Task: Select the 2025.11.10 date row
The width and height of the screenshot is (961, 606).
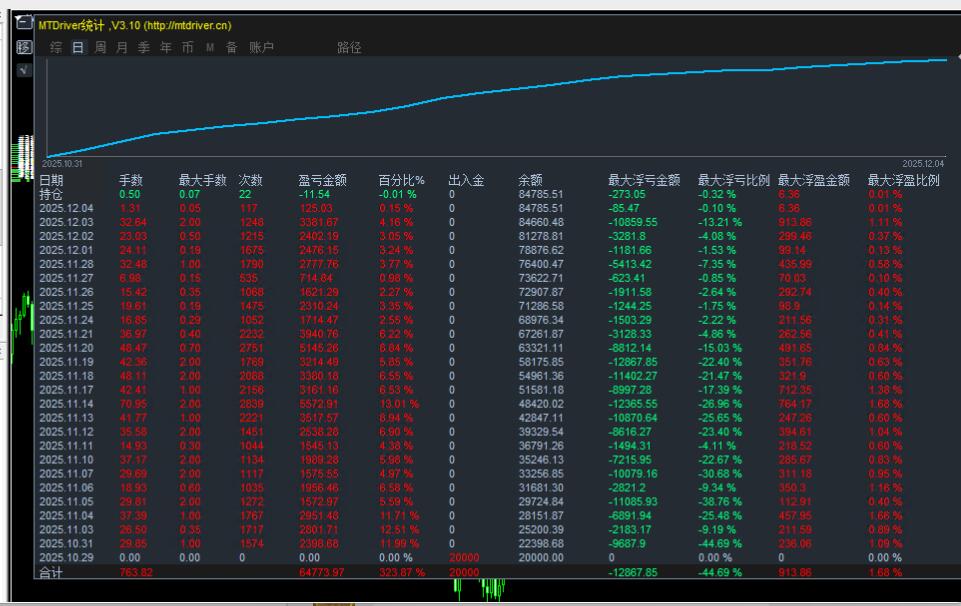Action: click(66, 460)
